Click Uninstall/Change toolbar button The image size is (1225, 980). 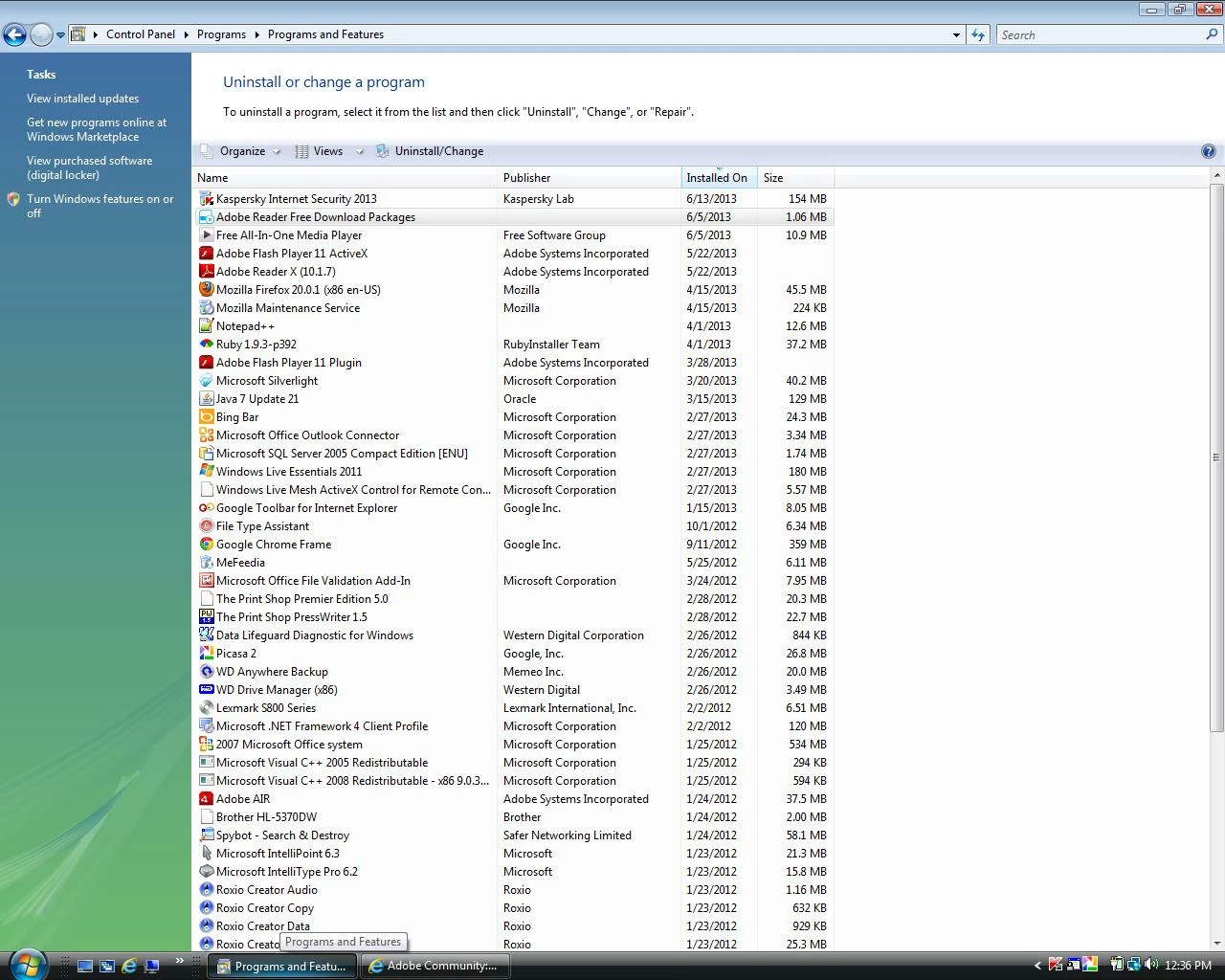(x=430, y=151)
